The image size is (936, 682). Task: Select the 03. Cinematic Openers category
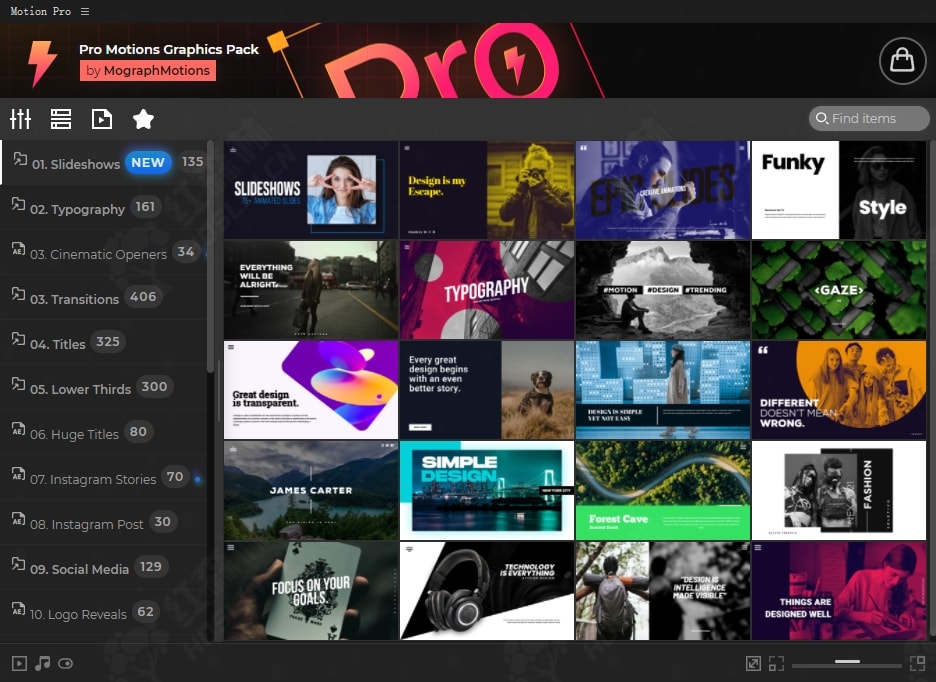click(x=104, y=253)
